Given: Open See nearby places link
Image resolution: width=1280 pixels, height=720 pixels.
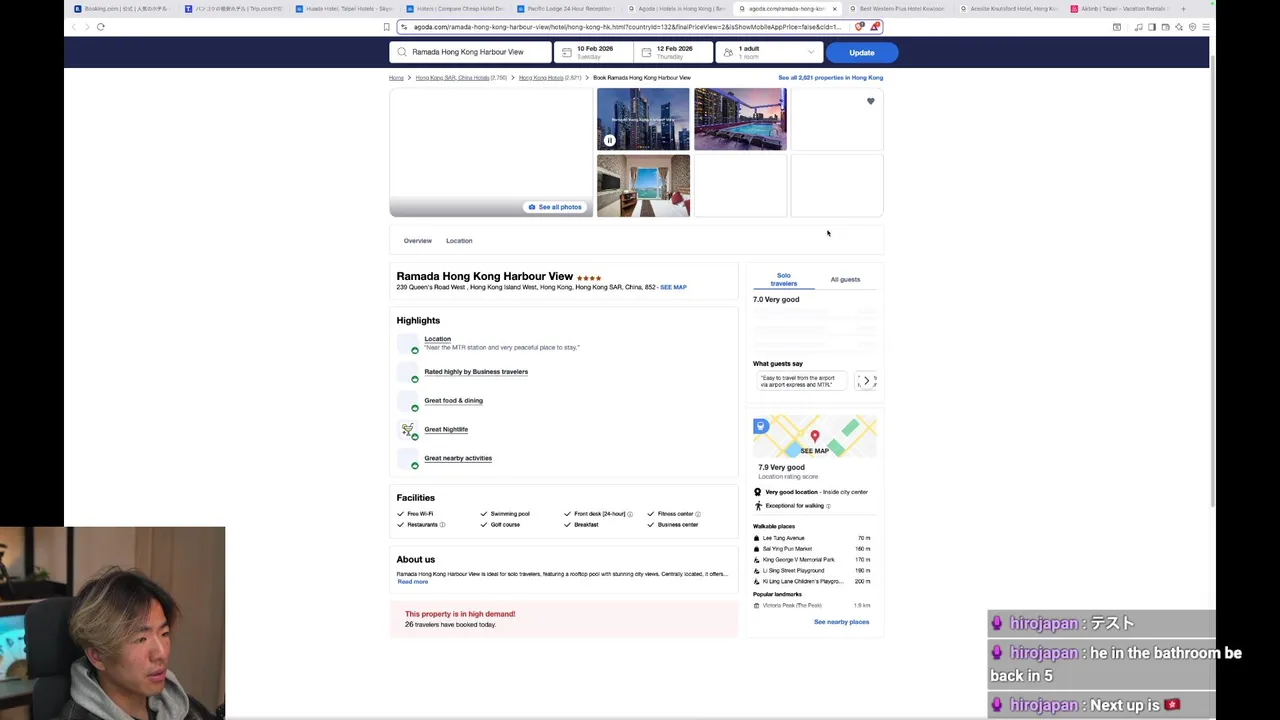Looking at the screenshot, I should tap(841, 622).
